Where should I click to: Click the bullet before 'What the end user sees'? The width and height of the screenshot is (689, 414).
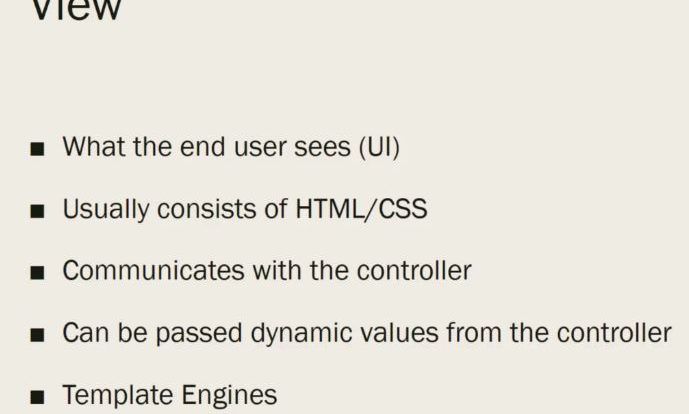point(37,149)
